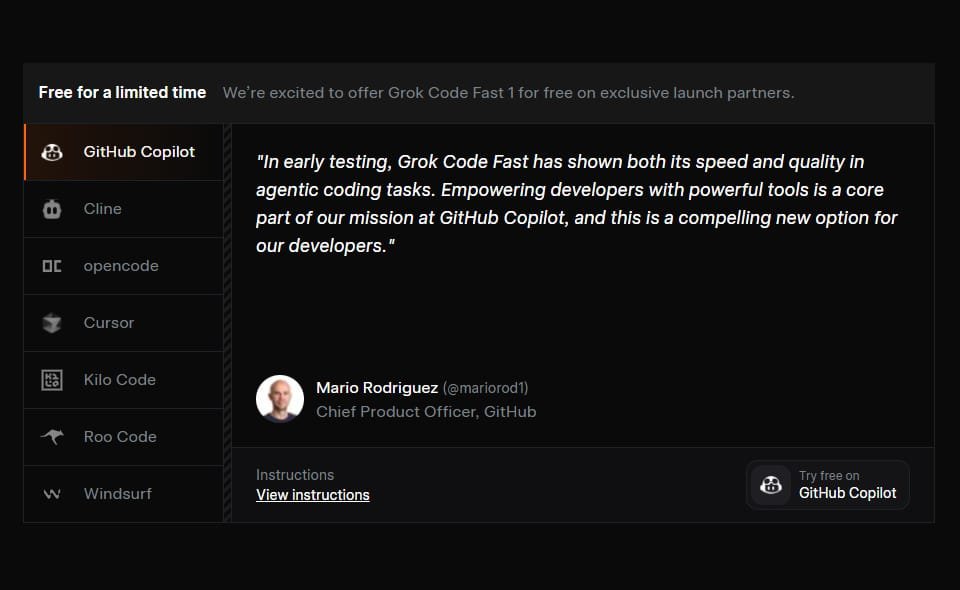Switch to the Cline tab
Image resolution: width=960 pixels, height=590 pixels.
click(x=124, y=209)
